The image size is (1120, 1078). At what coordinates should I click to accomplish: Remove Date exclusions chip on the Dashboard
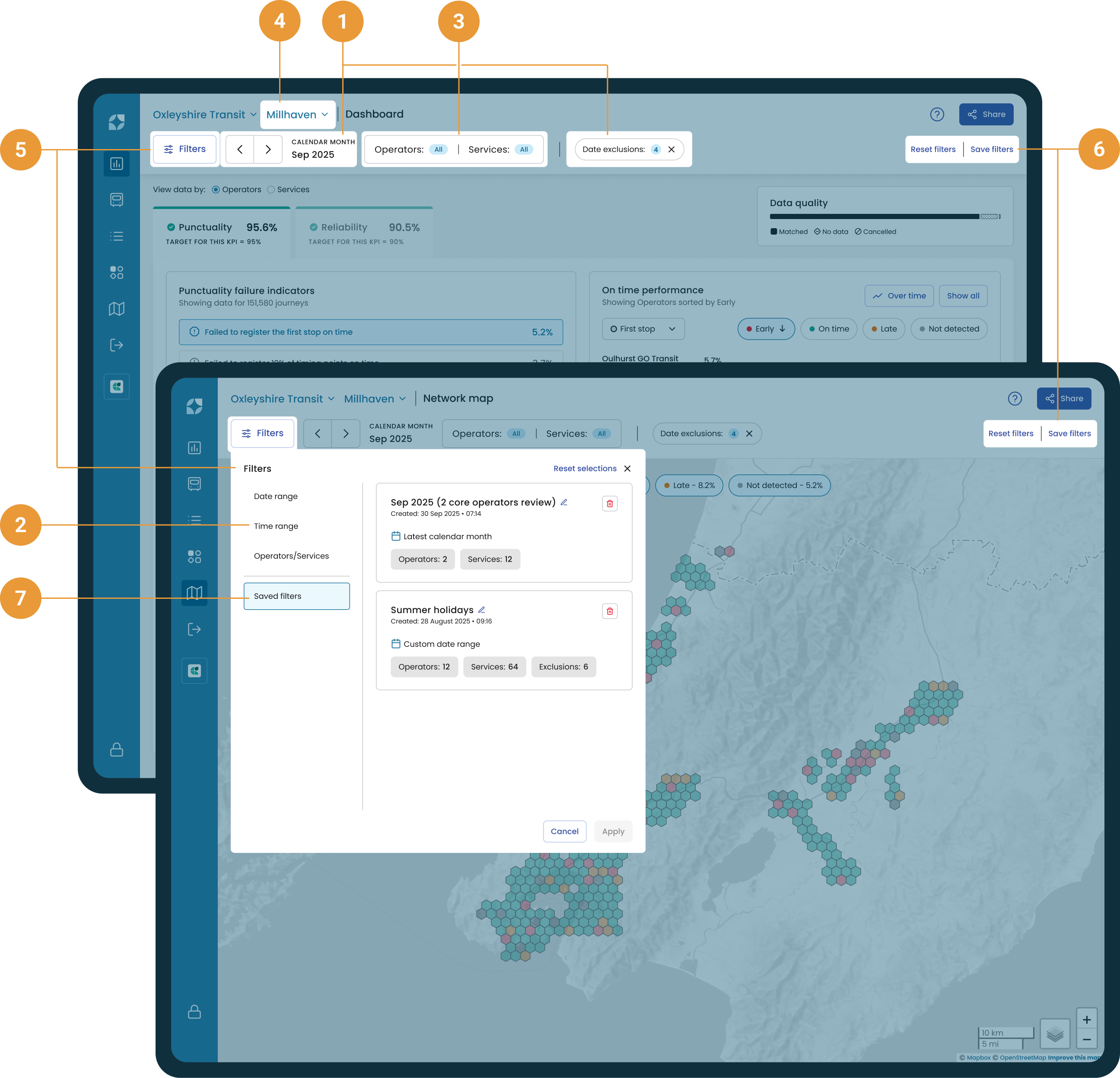(671, 149)
